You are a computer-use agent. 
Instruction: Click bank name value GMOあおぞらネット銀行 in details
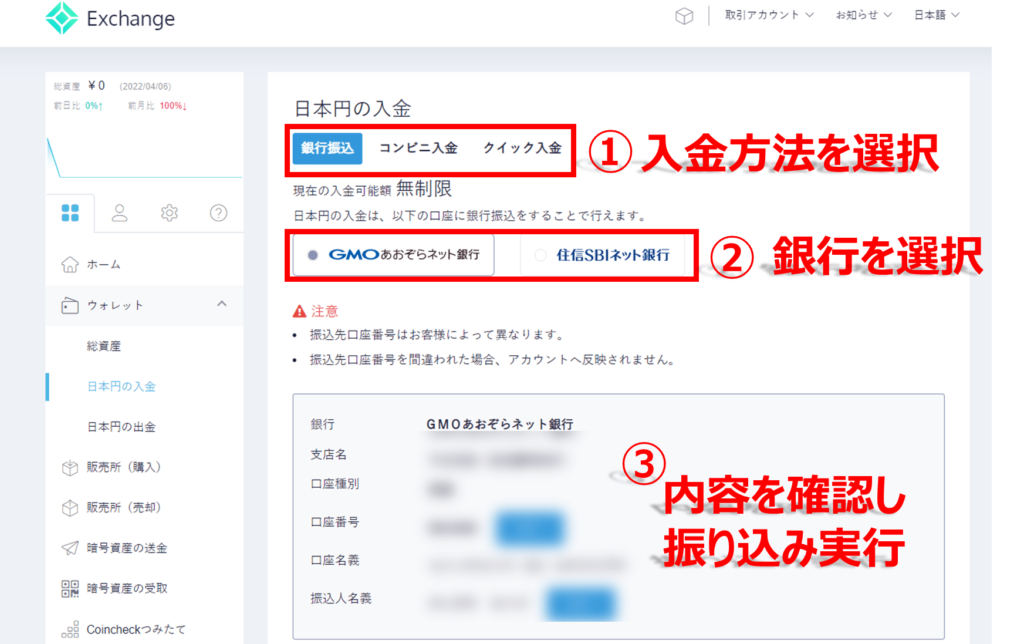(x=500, y=425)
